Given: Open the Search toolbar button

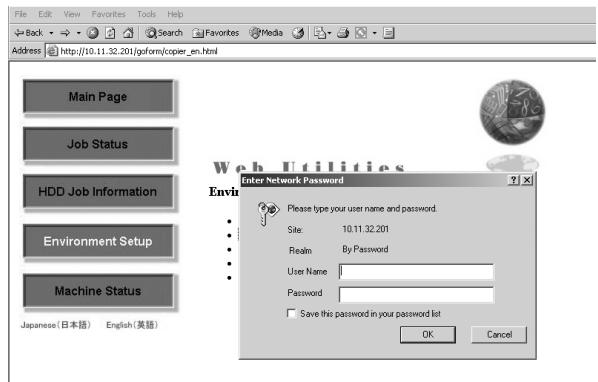Looking at the screenshot, I should [x=164, y=33].
